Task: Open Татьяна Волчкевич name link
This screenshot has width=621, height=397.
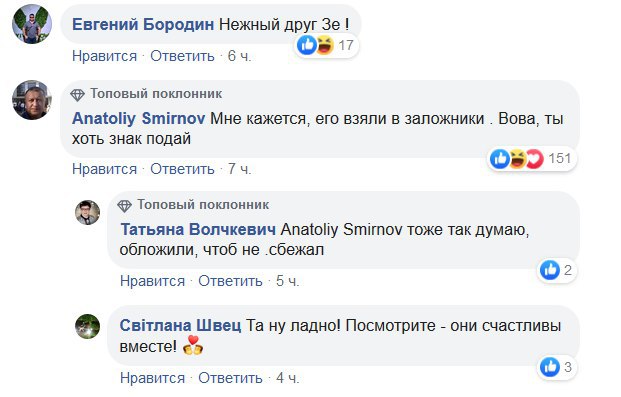Action: coord(198,229)
